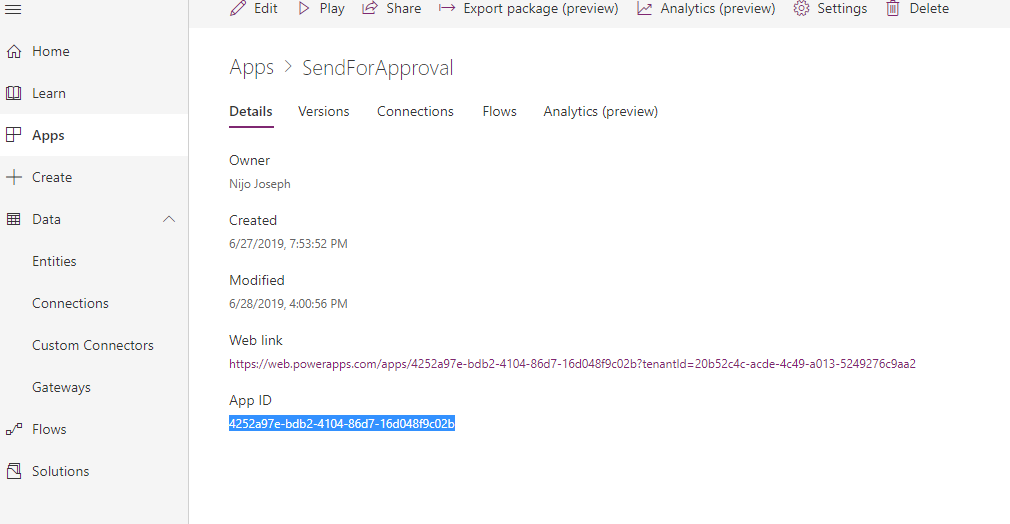Open the Analytics (preview) tab

[x=600, y=111]
